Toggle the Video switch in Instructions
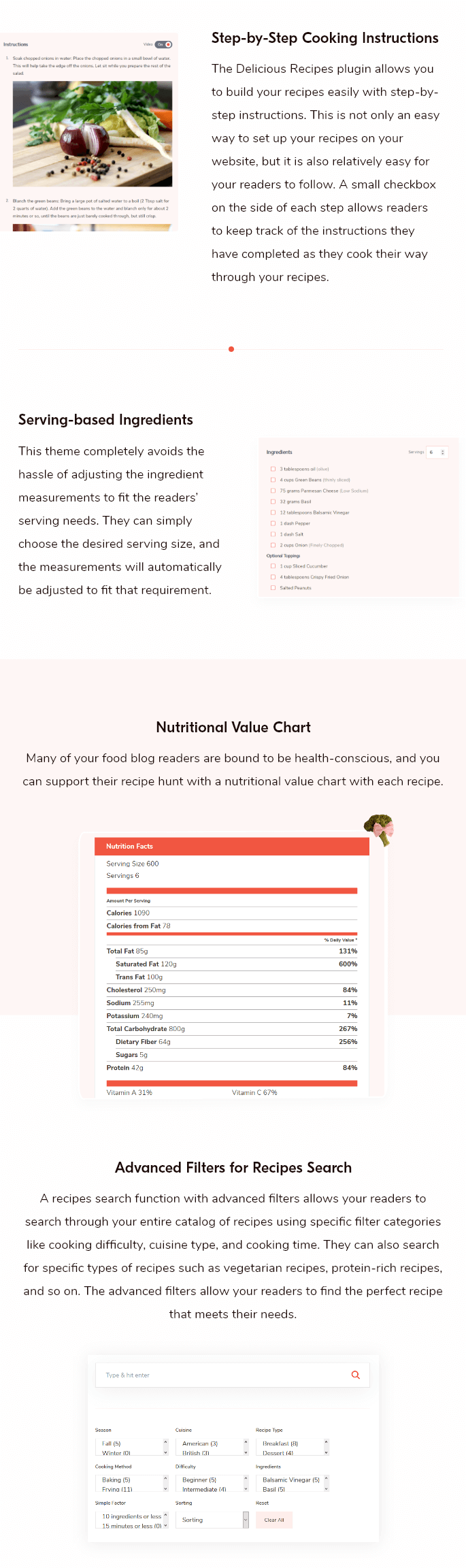Image resolution: width=466 pixels, height=1568 pixels. [164, 44]
